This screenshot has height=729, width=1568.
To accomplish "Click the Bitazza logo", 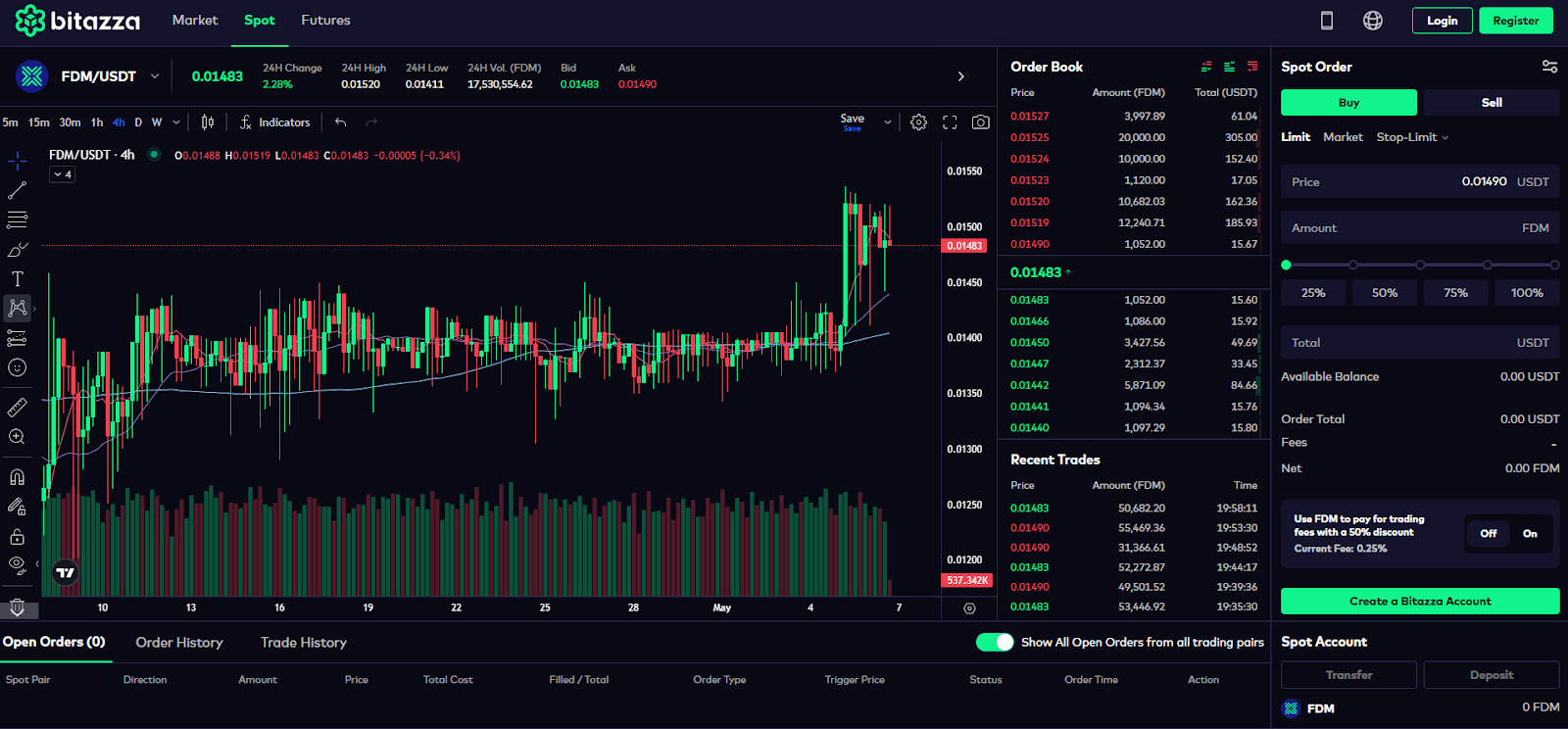I will click(77, 21).
